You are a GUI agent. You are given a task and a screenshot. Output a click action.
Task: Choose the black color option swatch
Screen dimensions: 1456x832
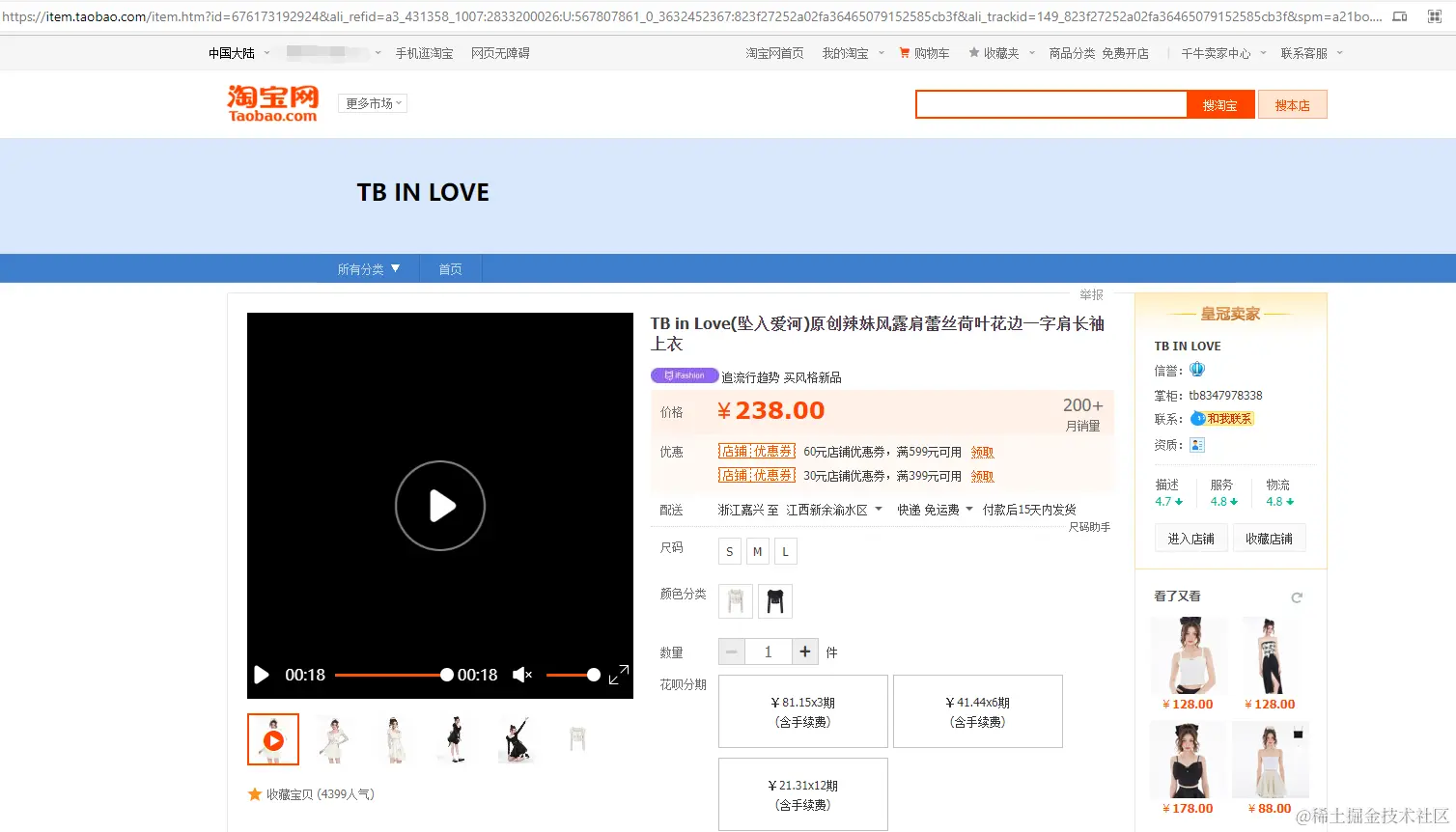pyautogui.click(x=774, y=601)
